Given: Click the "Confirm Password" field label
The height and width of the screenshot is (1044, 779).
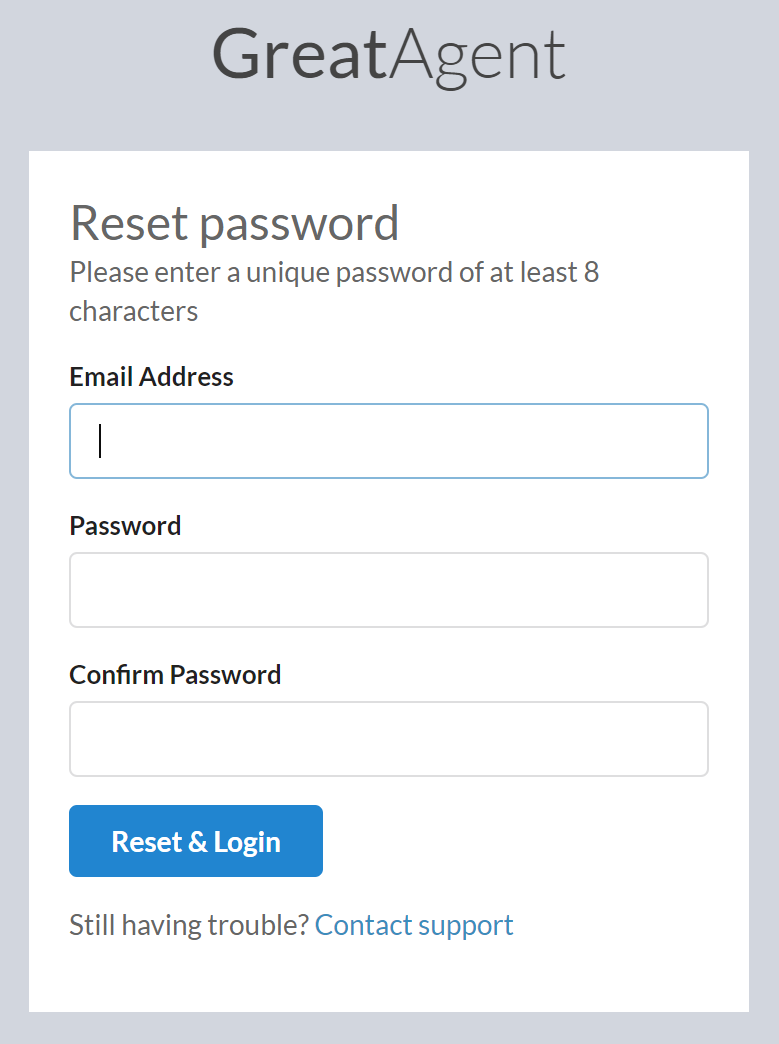Looking at the screenshot, I should (x=175, y=675).
